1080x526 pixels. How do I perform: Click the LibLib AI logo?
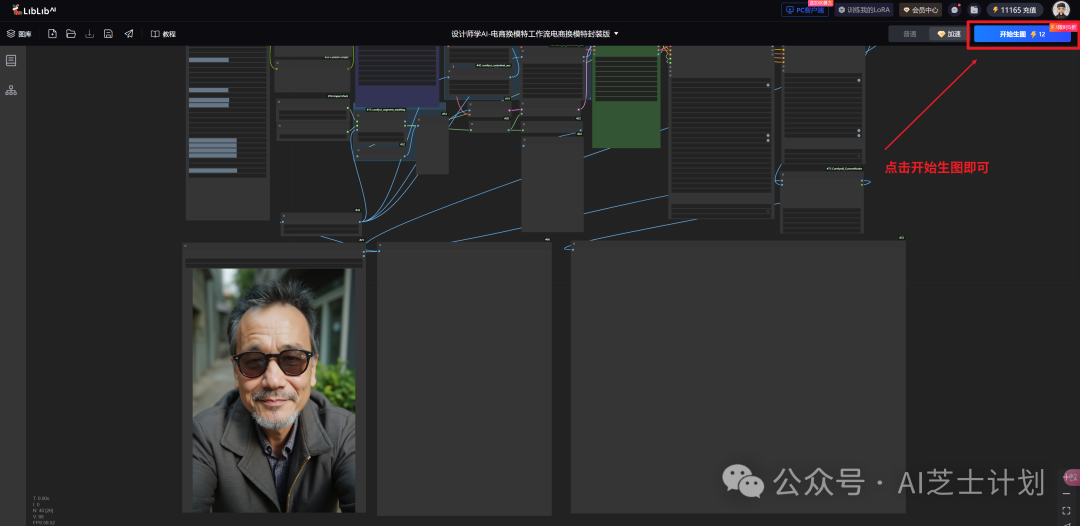(32, 10)
